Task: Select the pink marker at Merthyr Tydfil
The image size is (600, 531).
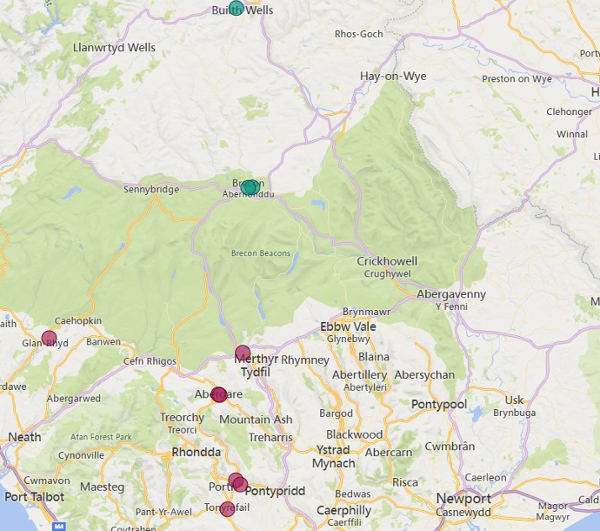Action: click(x=242, y=352)
